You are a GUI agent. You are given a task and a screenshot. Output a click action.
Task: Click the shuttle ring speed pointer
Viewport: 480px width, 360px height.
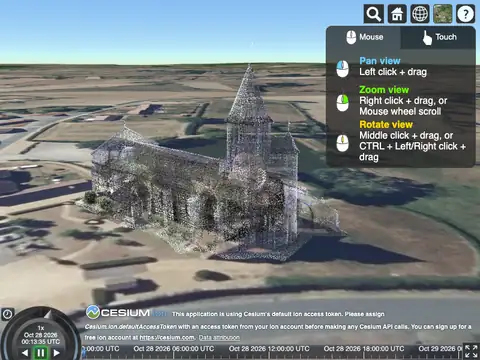pos(49,314)
